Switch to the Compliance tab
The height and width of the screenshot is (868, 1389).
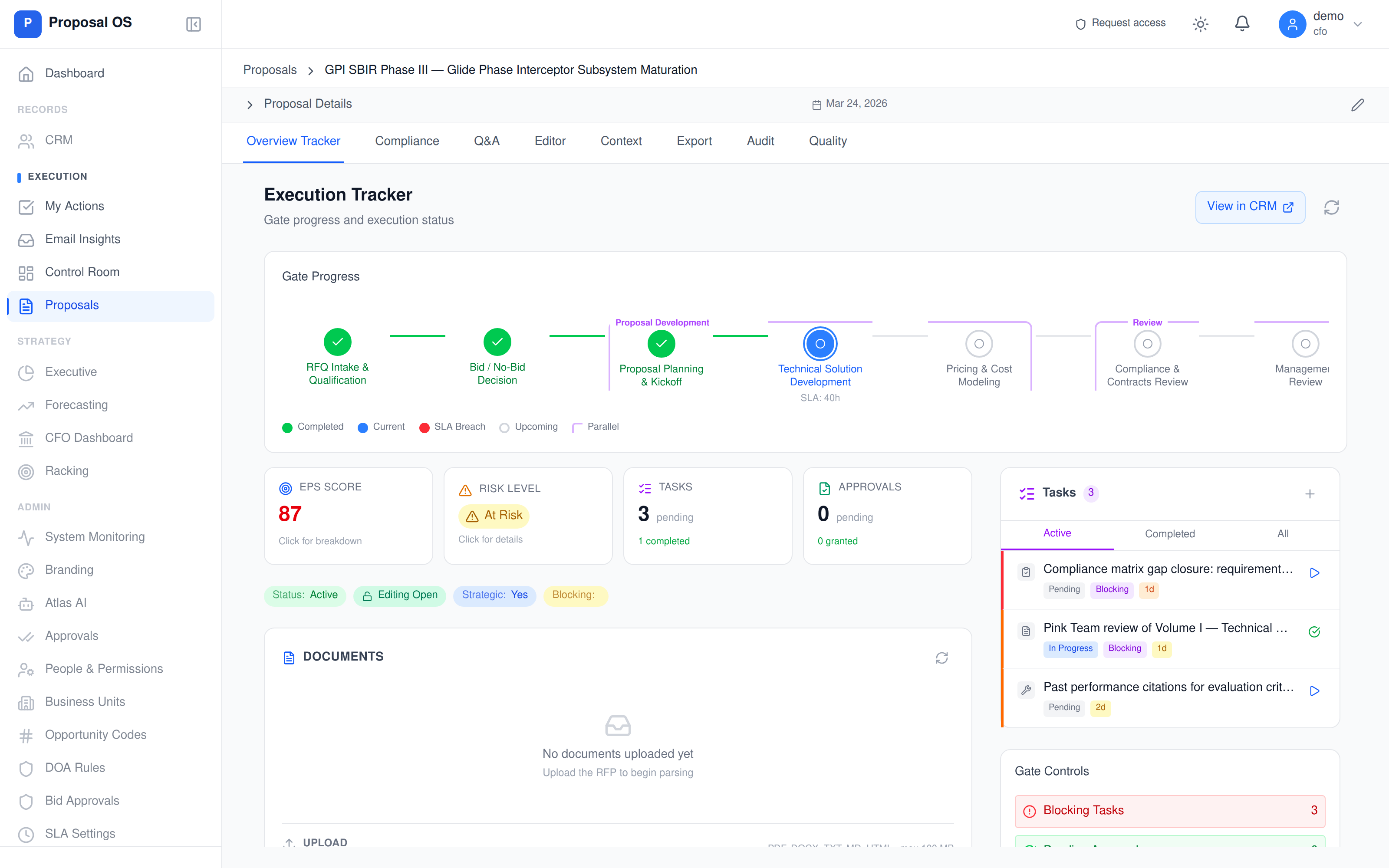pyautogui.click(x=407, y=141)
